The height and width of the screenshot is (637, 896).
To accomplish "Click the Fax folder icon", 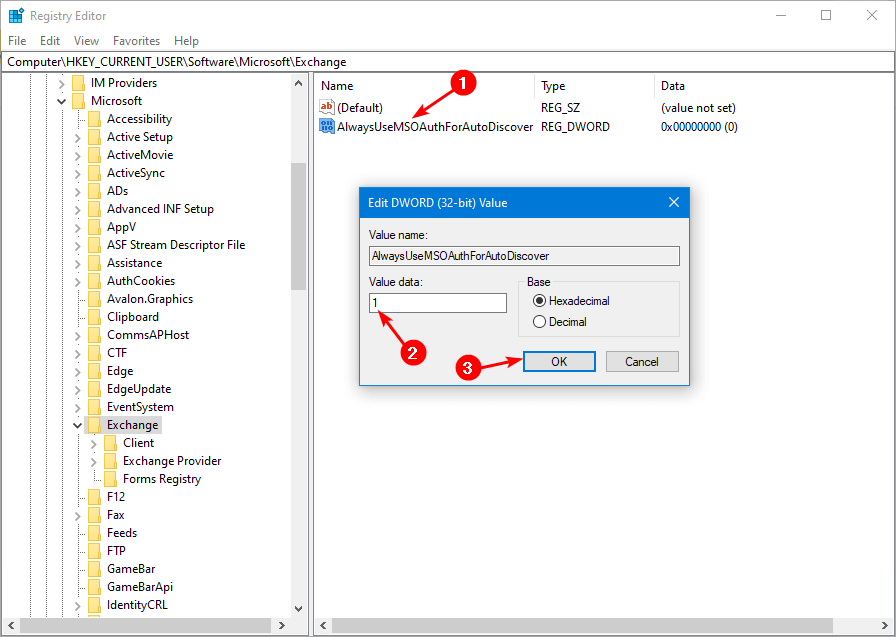I will 95,515.
